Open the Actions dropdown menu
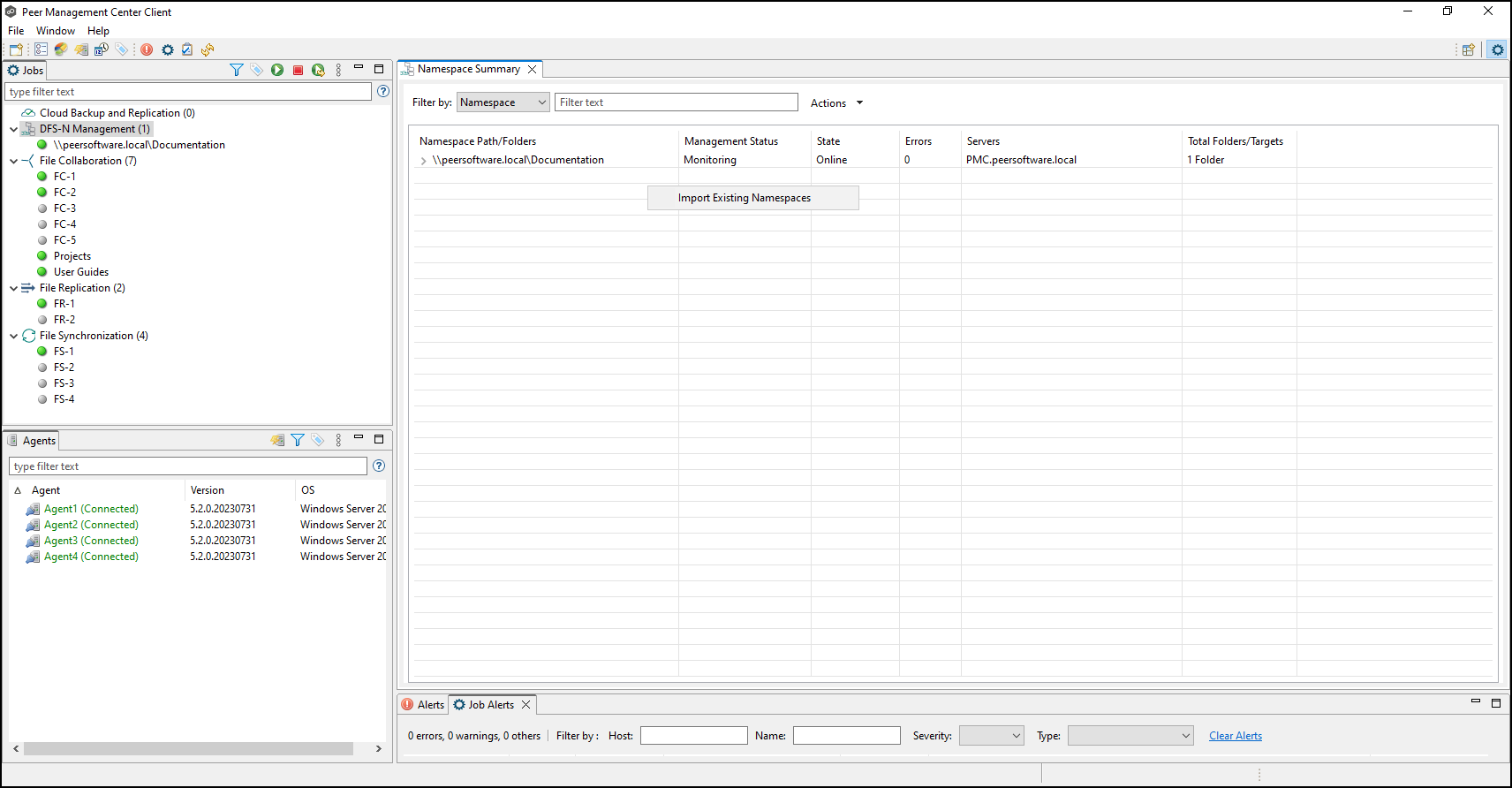This screenshot has width=1512, height=788. tap(836, 103)
